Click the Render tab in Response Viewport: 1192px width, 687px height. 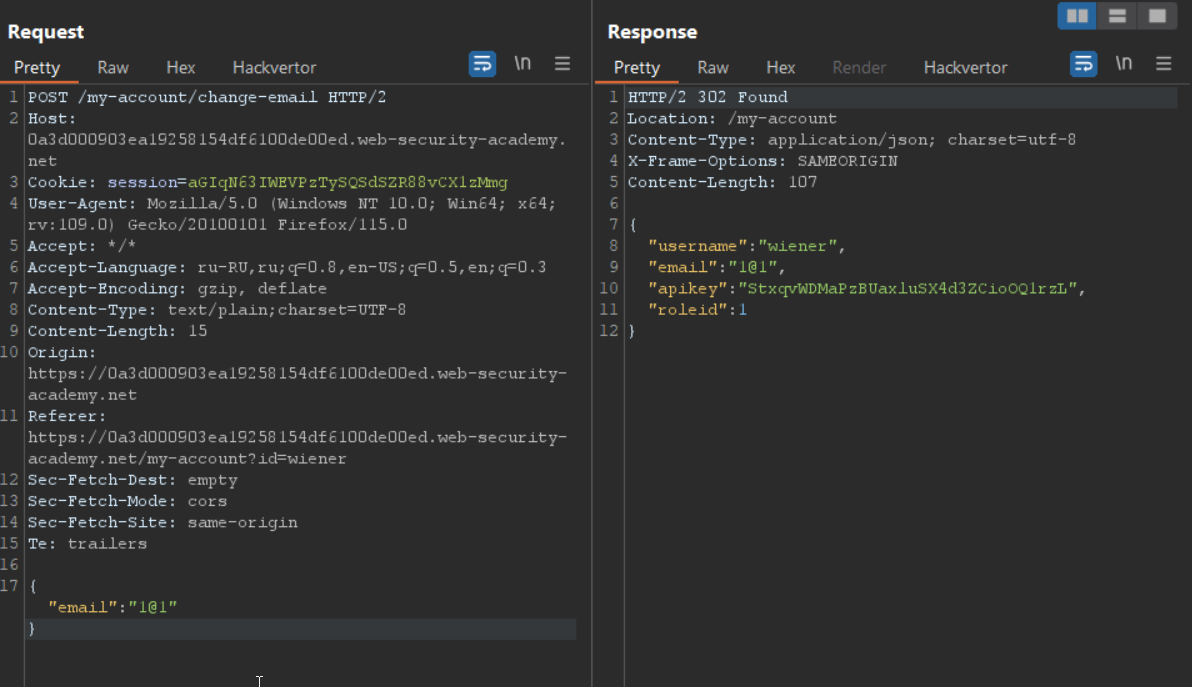(x=859, y=68)
